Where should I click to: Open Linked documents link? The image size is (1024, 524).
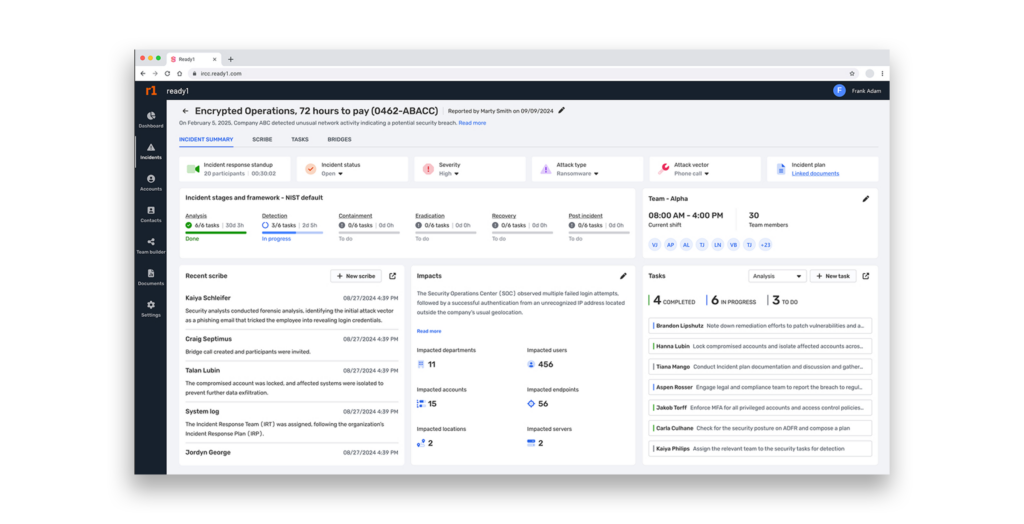pyautogui.click(x=815, y=174)
